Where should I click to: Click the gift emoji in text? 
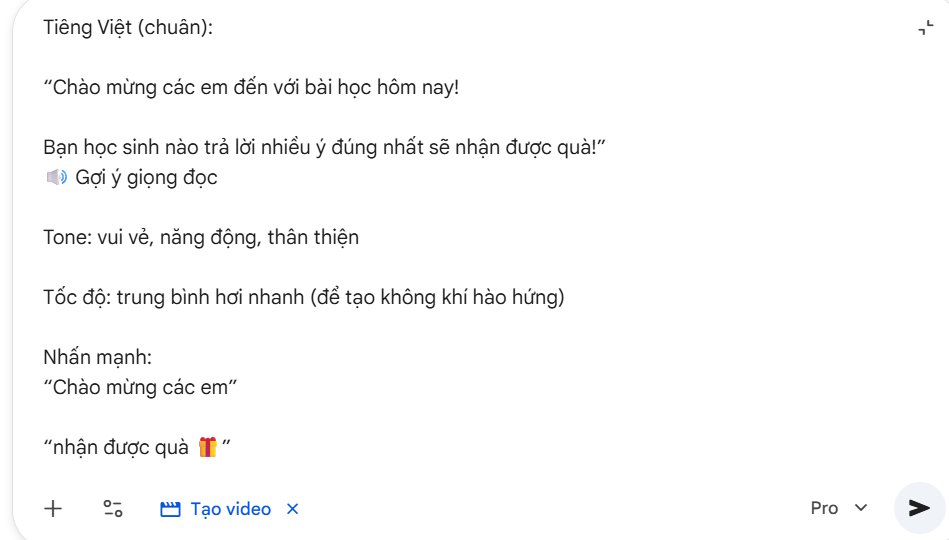click(x=208, y=447)
